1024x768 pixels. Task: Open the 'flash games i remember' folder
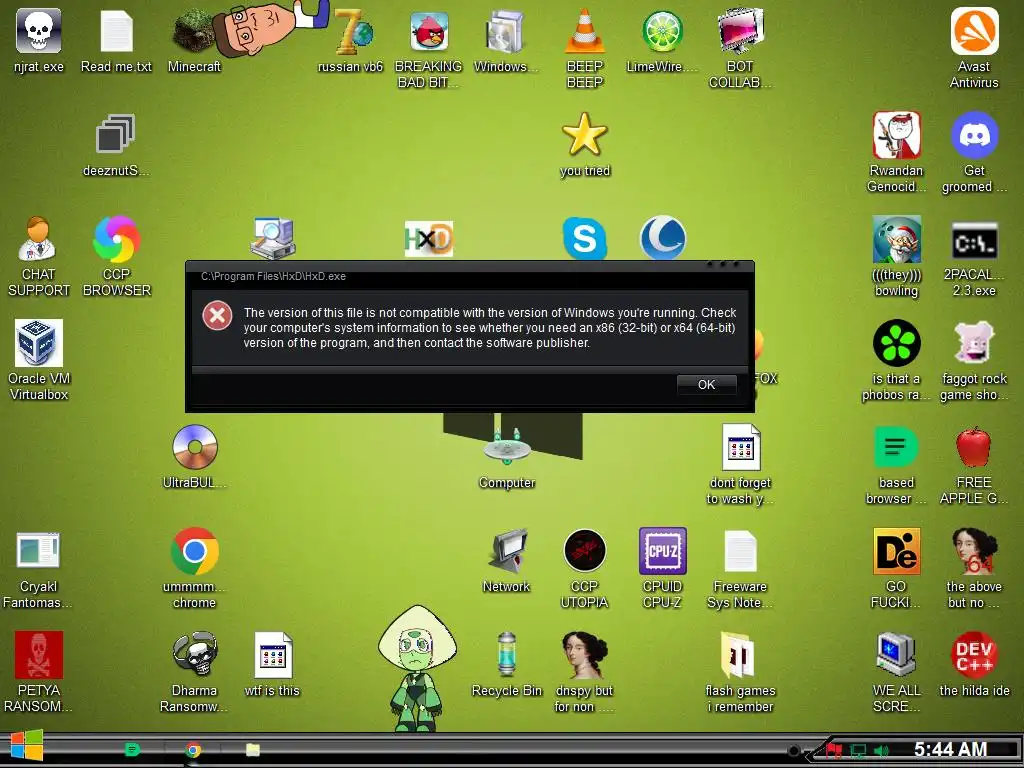pyautogui.click(x=739, y=654)
